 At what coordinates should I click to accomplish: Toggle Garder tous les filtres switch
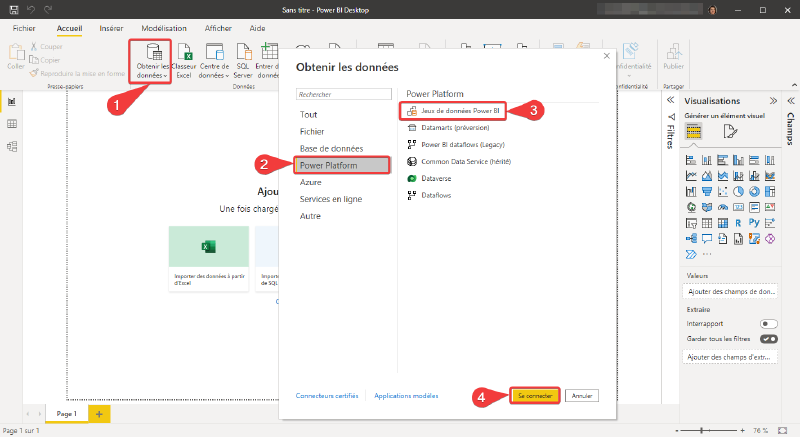pos(768,339)
